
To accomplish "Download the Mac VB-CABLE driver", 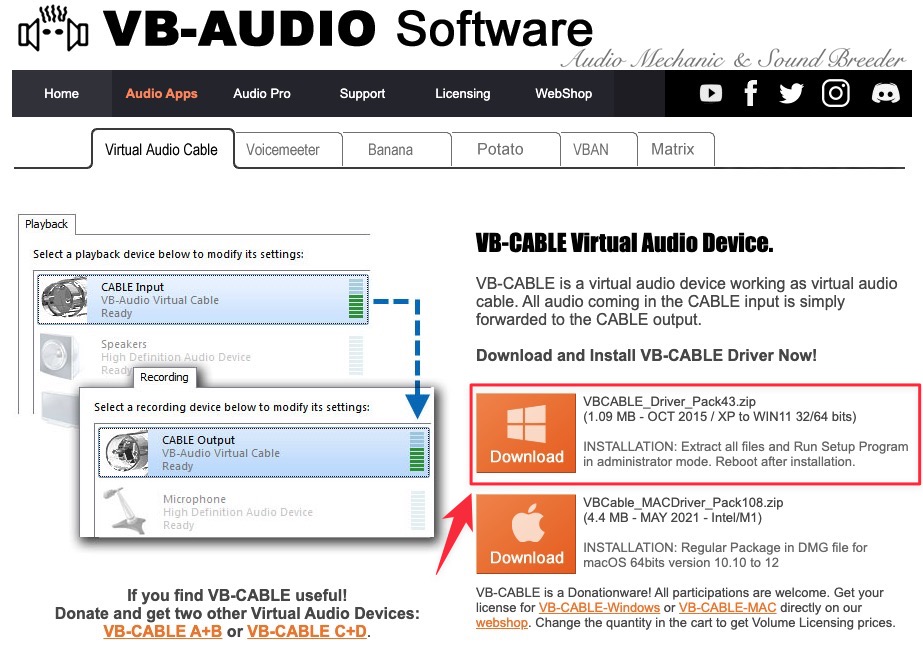I will 526,533.
